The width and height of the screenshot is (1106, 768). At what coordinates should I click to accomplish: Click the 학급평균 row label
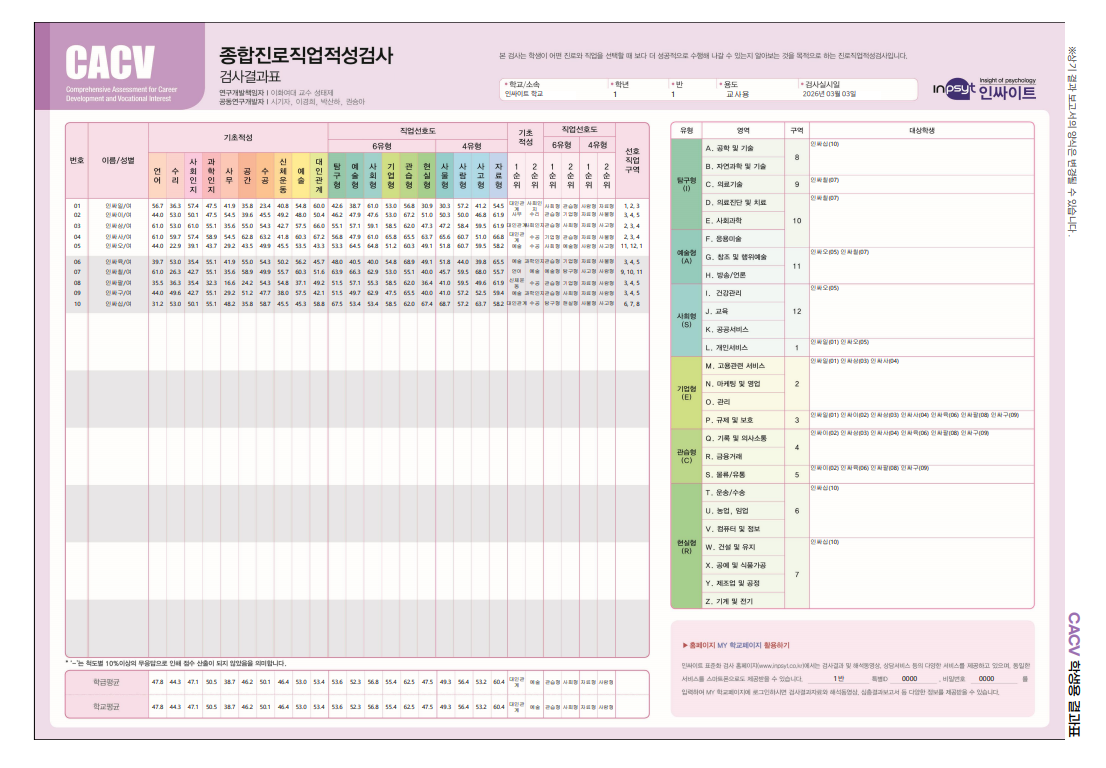click(x=107, y=682)
